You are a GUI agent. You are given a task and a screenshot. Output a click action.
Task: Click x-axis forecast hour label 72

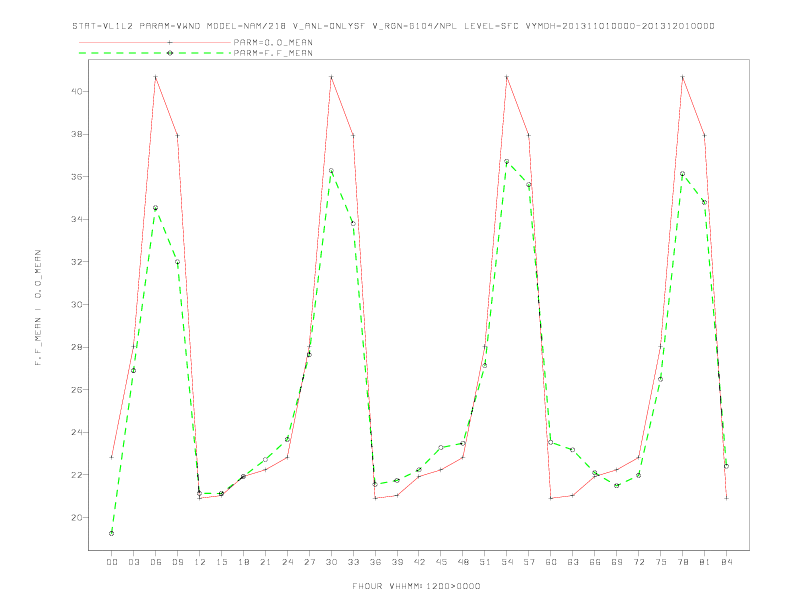[x=638, y=562]
